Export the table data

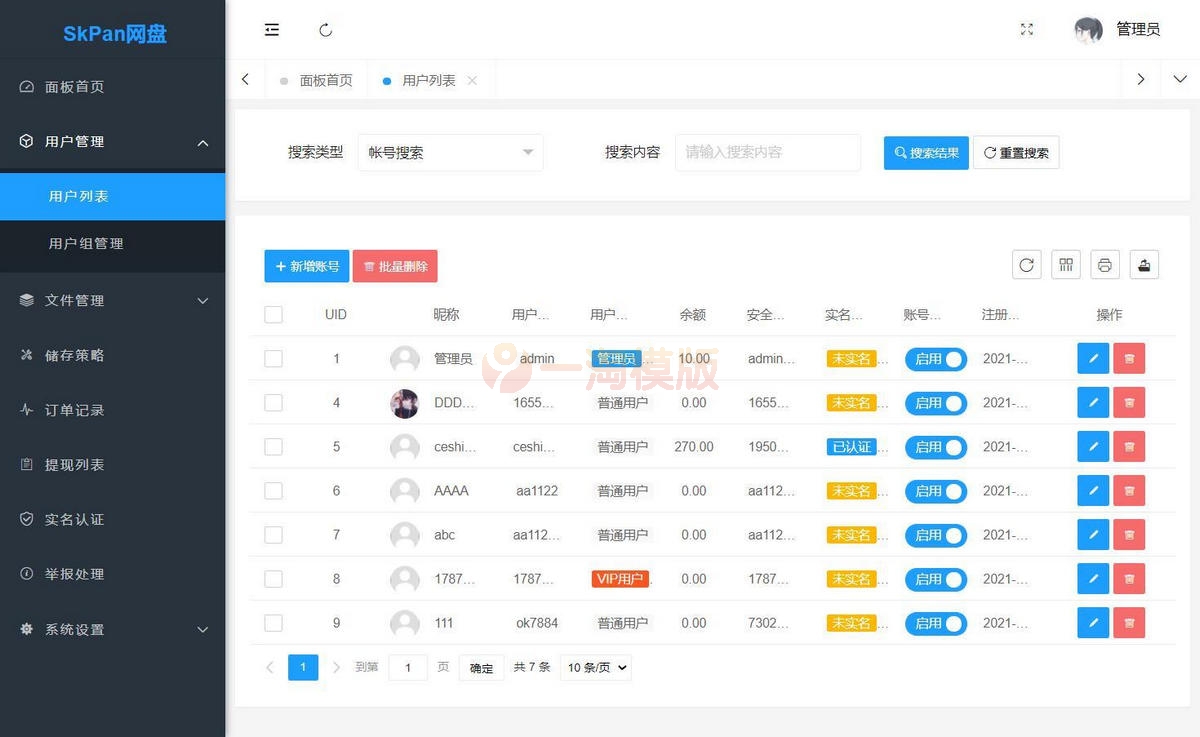point(1144,265)
